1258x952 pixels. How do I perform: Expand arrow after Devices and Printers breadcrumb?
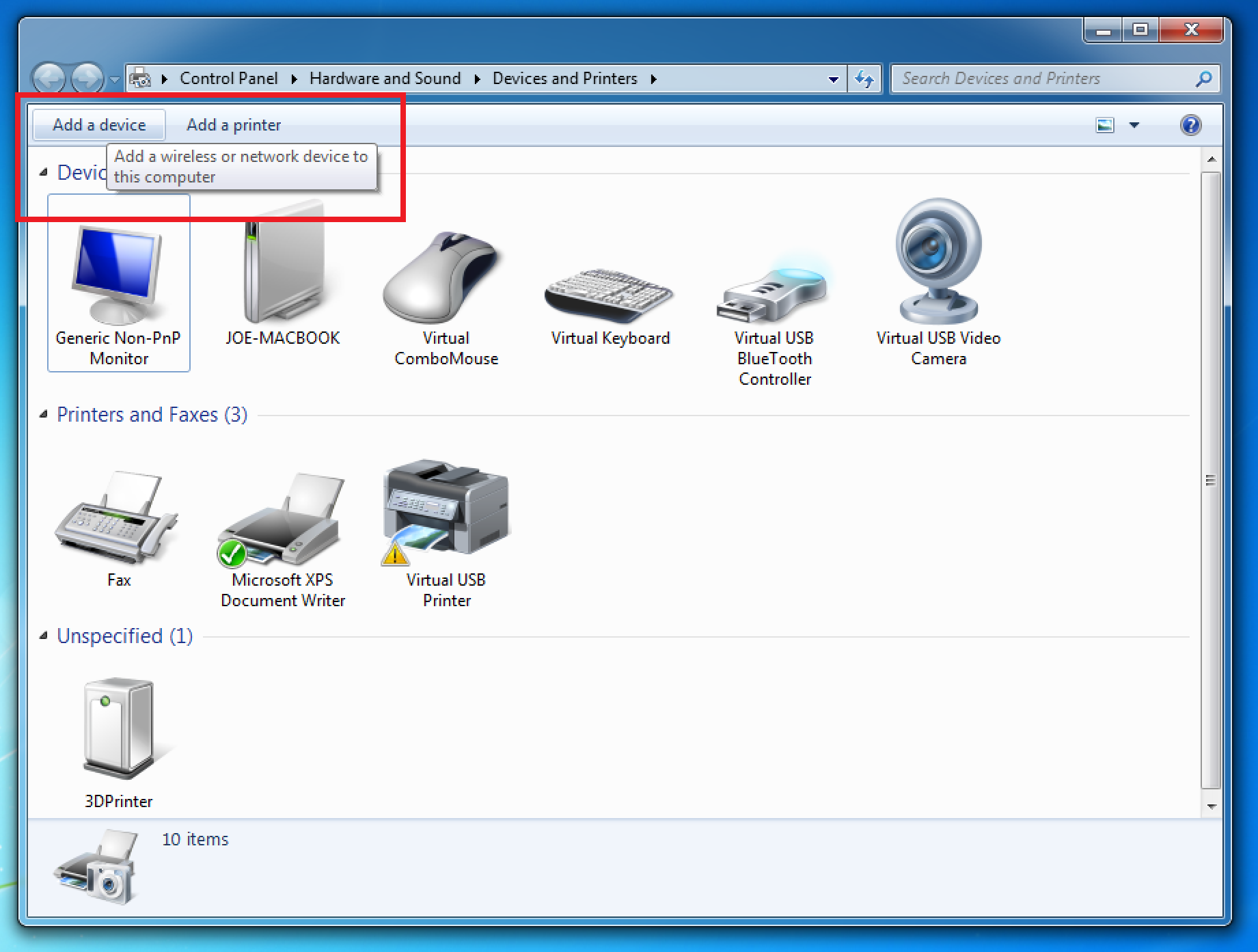[653, 79]
